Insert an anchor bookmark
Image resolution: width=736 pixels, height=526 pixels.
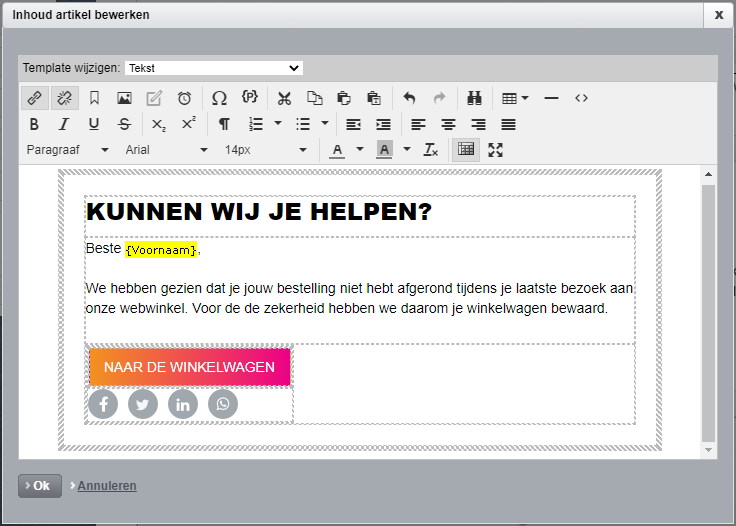[94, 98]
